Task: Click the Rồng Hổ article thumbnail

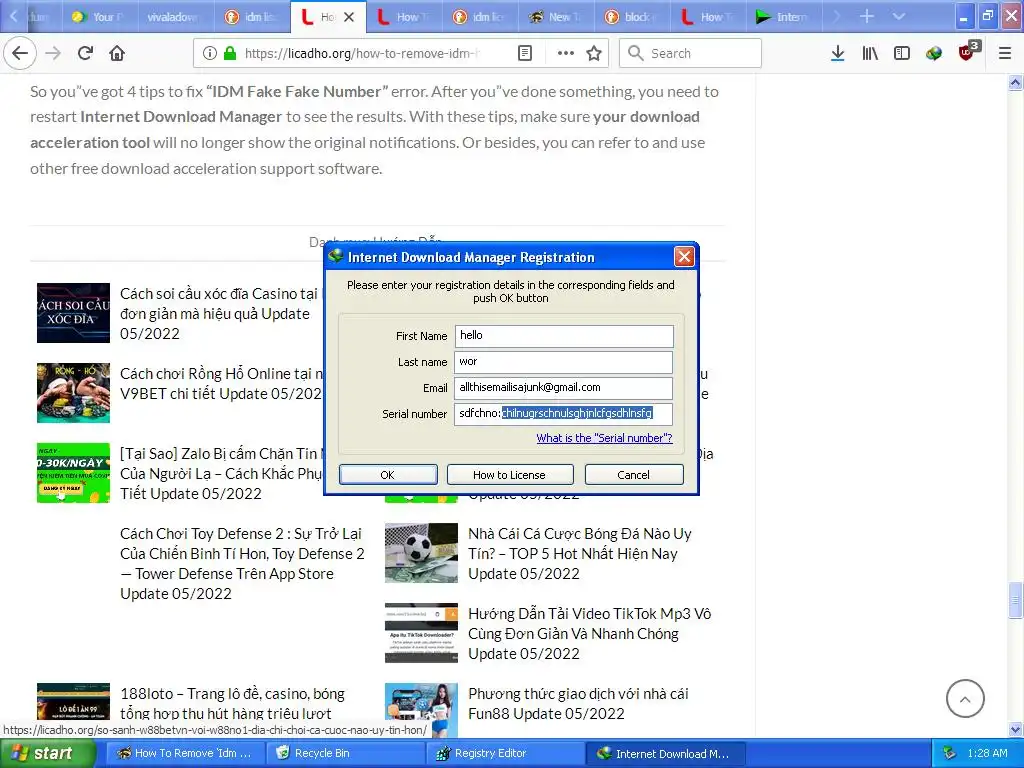Action: pyautogui.click(x=73, y=393)
